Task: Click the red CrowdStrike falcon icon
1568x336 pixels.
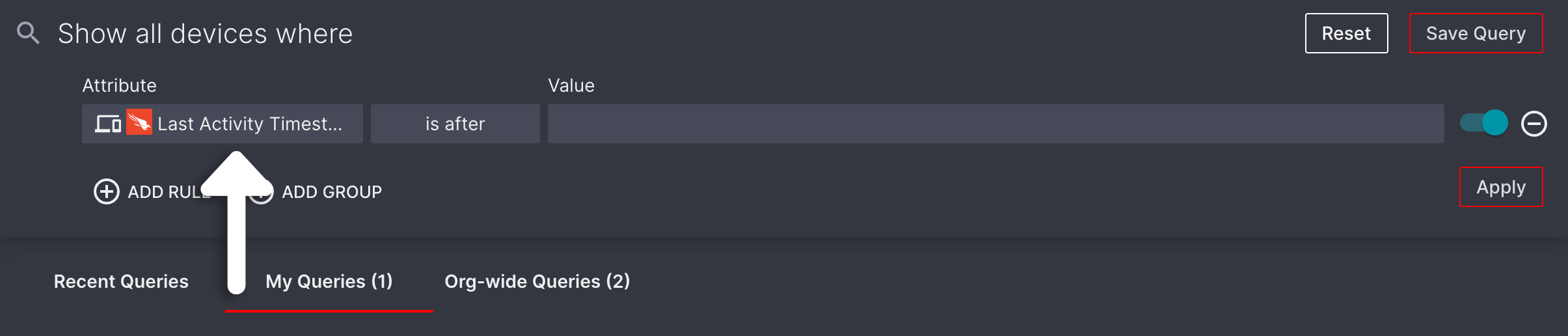Action: 139,122
